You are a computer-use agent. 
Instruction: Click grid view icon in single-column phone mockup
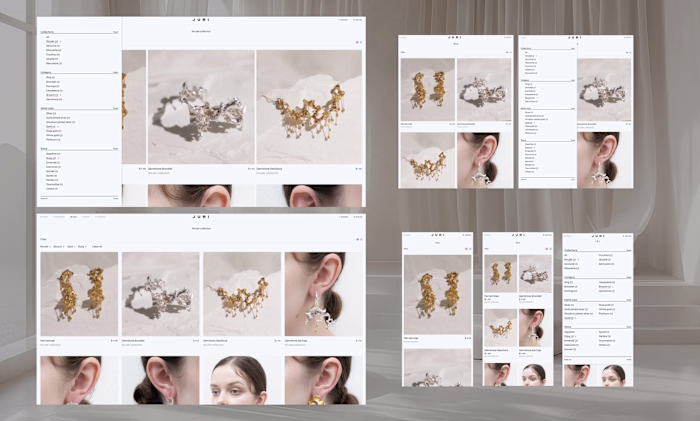[x=466, y=249]
